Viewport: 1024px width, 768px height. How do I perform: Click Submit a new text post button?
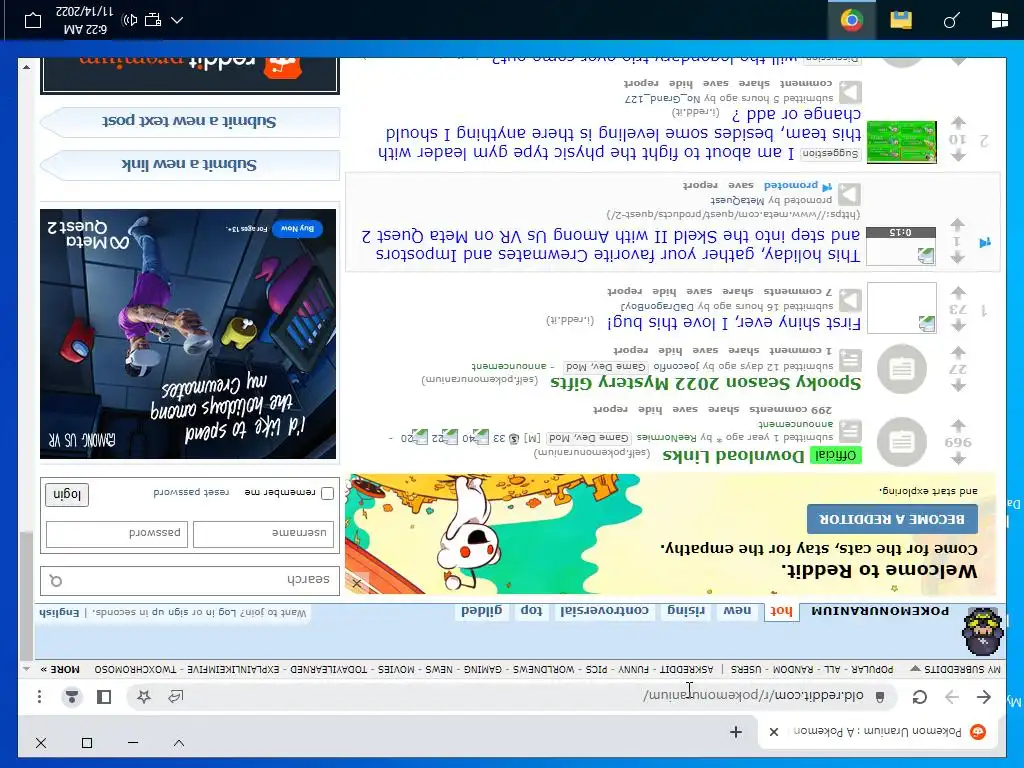coord(189,121)
